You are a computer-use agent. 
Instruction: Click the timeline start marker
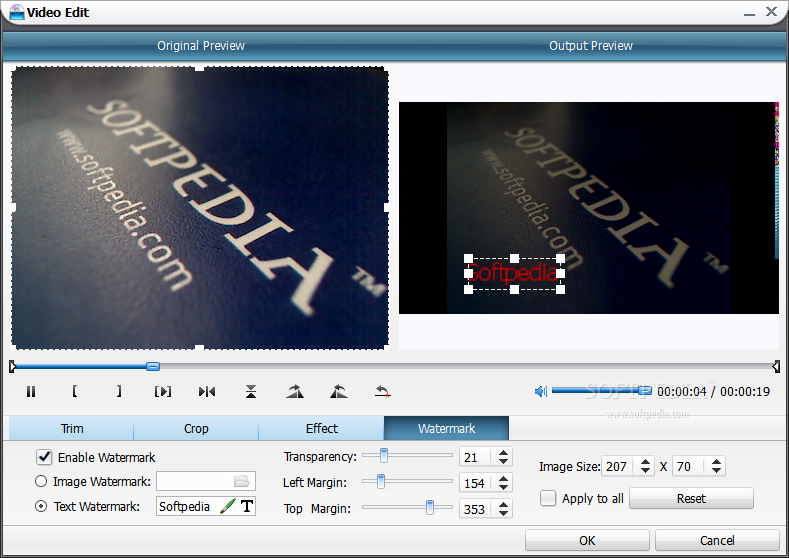[12, 366]
